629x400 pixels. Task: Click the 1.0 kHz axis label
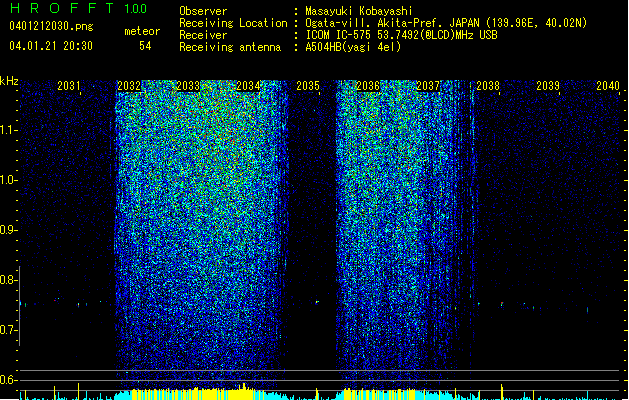(8, 180)
